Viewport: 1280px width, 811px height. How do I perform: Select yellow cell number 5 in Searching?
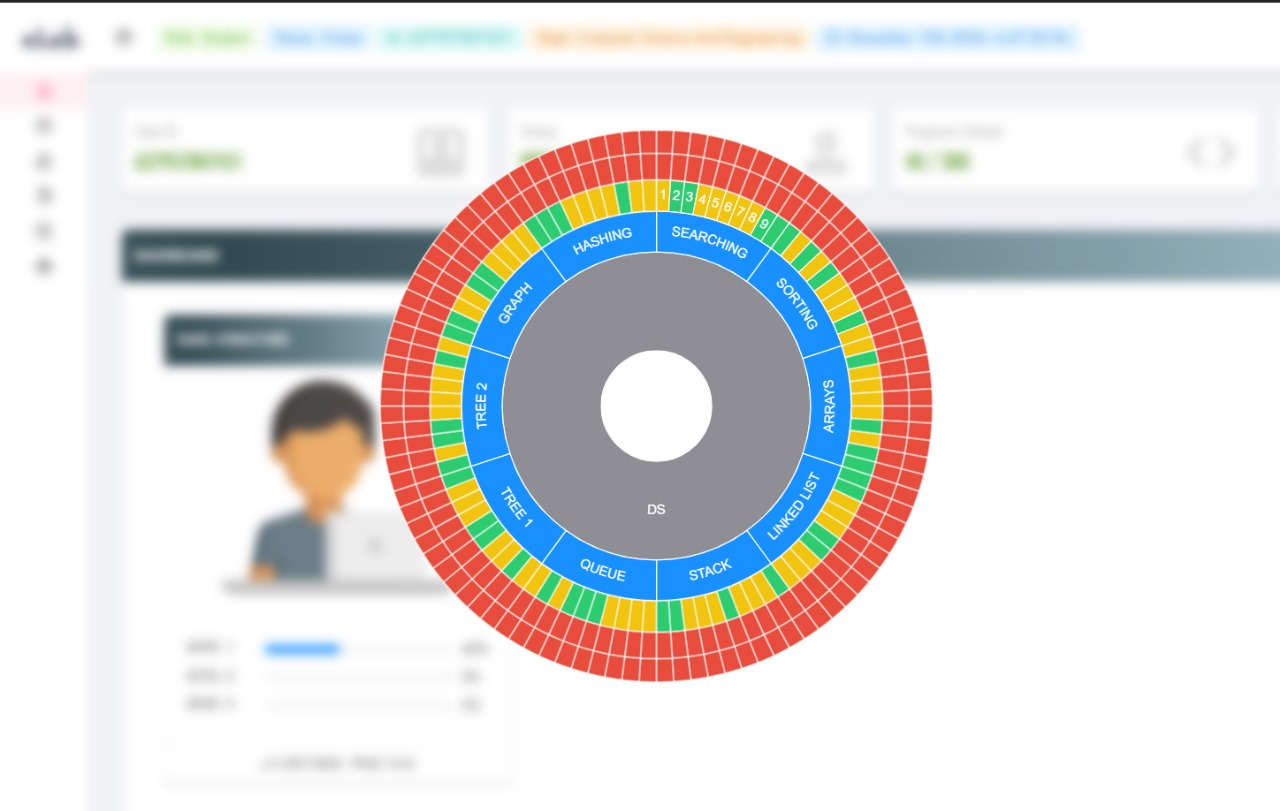coord(715,204)
